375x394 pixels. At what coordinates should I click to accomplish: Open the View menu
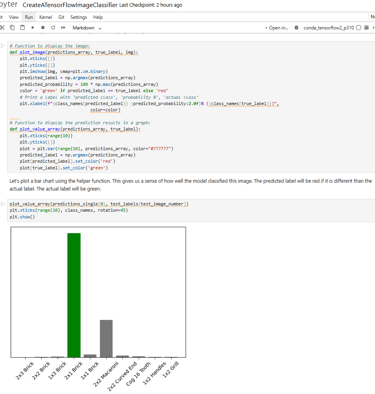coord(14,17)
